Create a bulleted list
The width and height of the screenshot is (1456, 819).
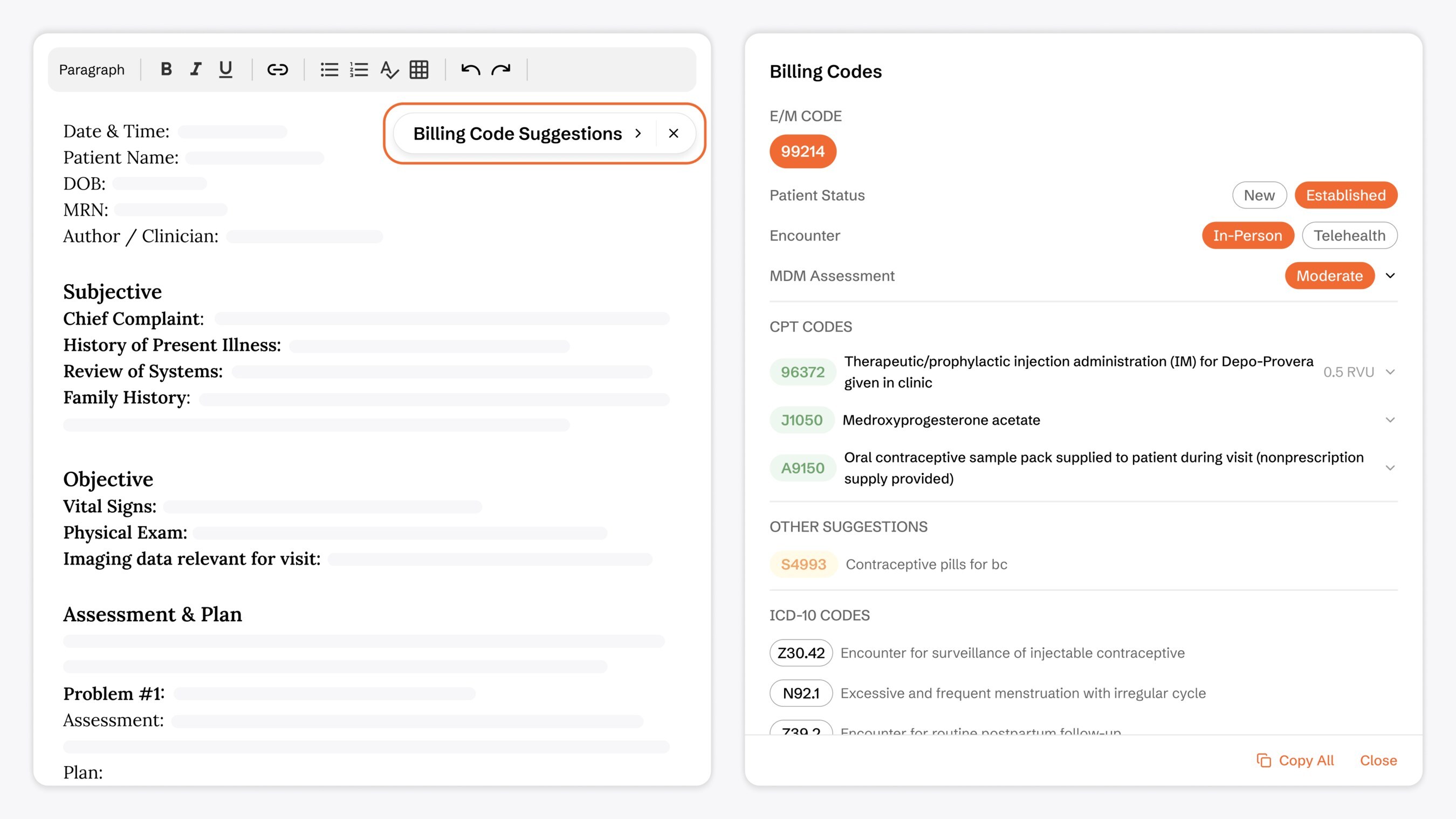[x=329, y=70]
